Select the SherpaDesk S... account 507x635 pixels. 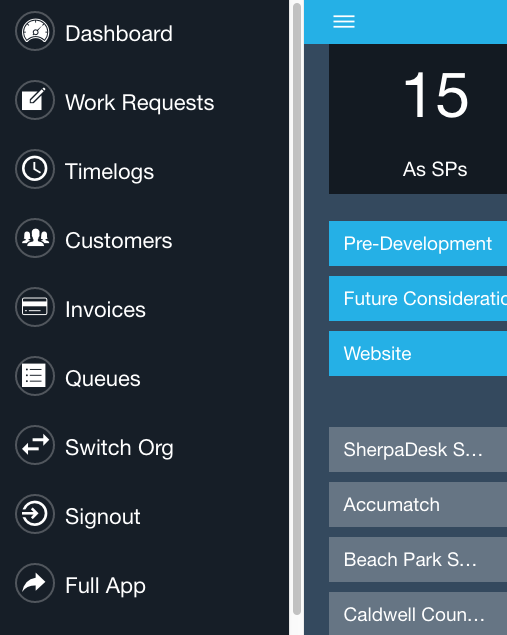(418, 450)
